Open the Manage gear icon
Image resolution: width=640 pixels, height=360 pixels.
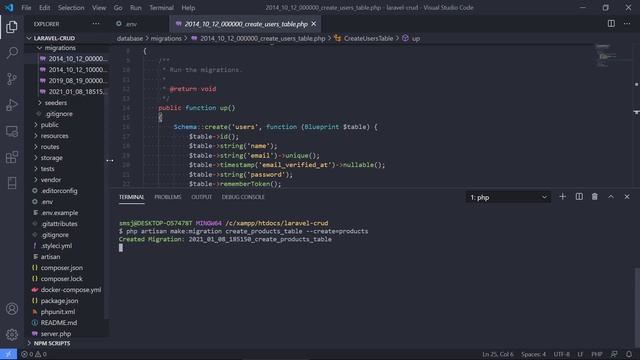(12, 335)
